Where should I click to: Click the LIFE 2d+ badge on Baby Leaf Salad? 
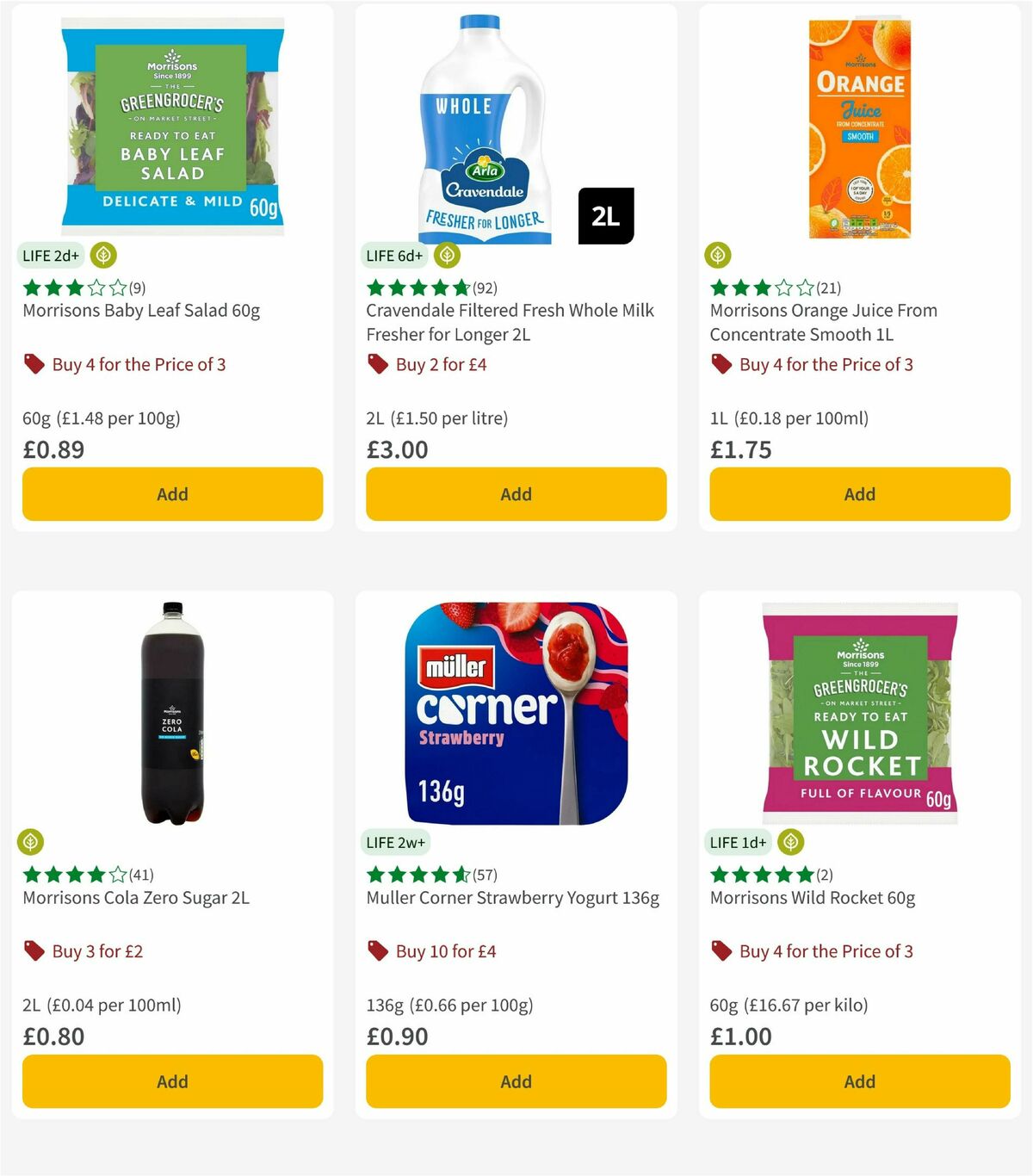pos(50,255)
